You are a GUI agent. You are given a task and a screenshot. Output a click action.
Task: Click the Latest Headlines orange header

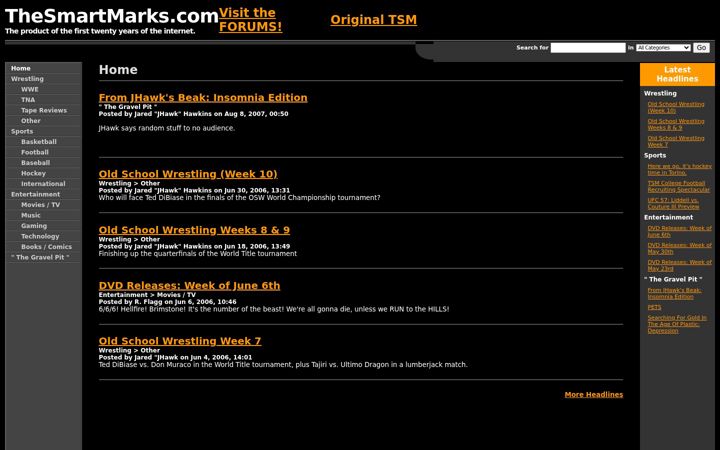tap(677, 74)
